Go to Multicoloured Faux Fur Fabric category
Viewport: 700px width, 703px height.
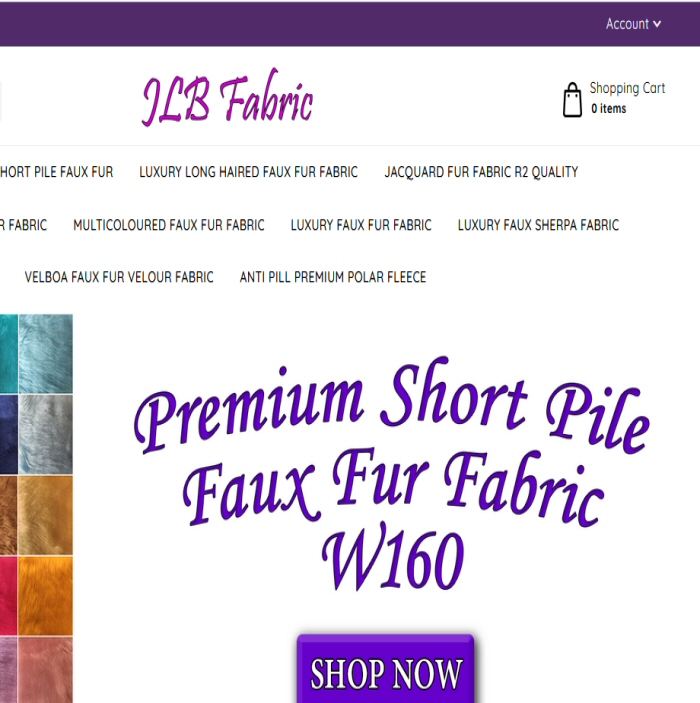pyautogui.click(x=169, y=225)
